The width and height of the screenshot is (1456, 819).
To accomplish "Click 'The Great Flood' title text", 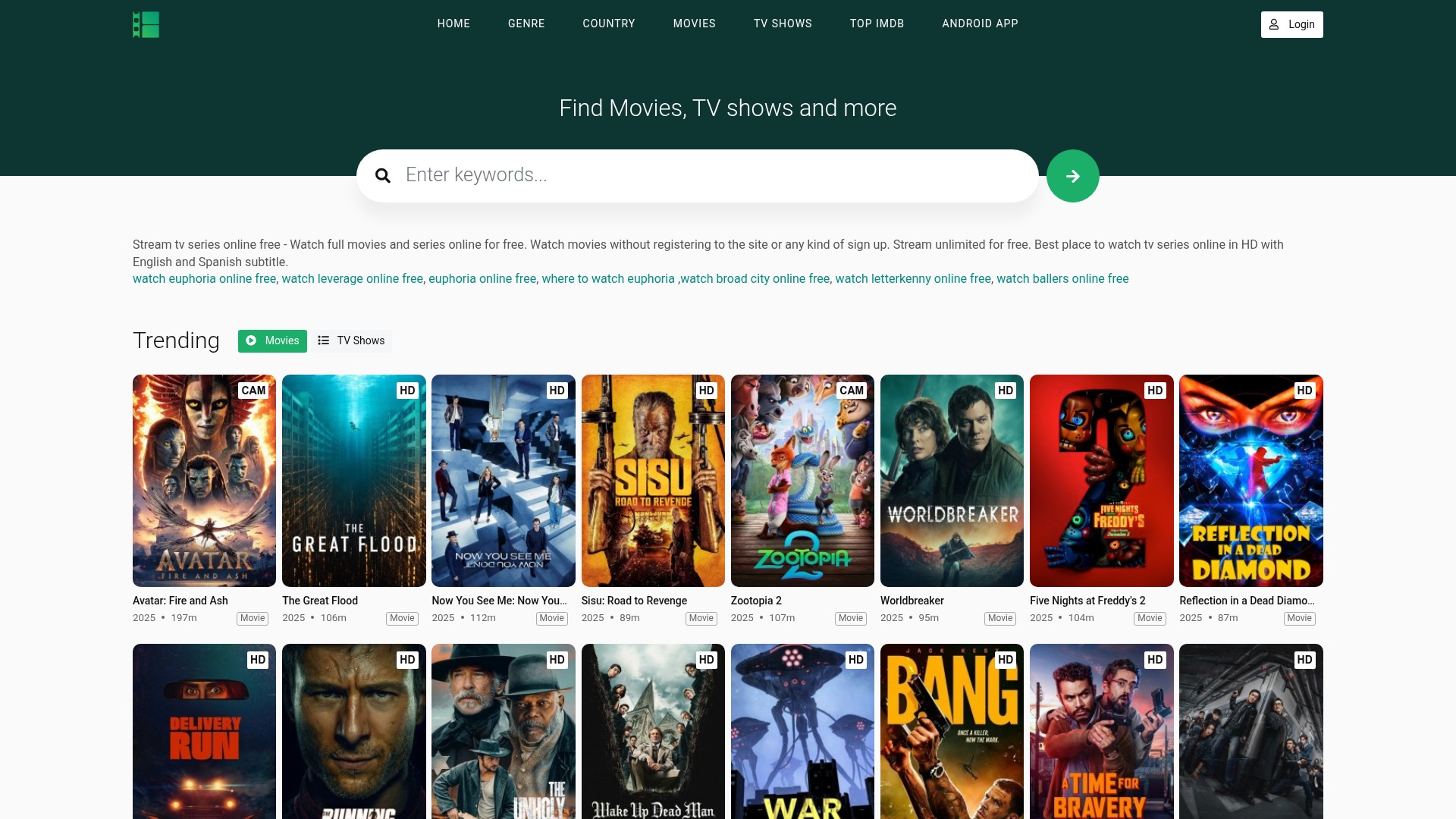I will (320, 601).
